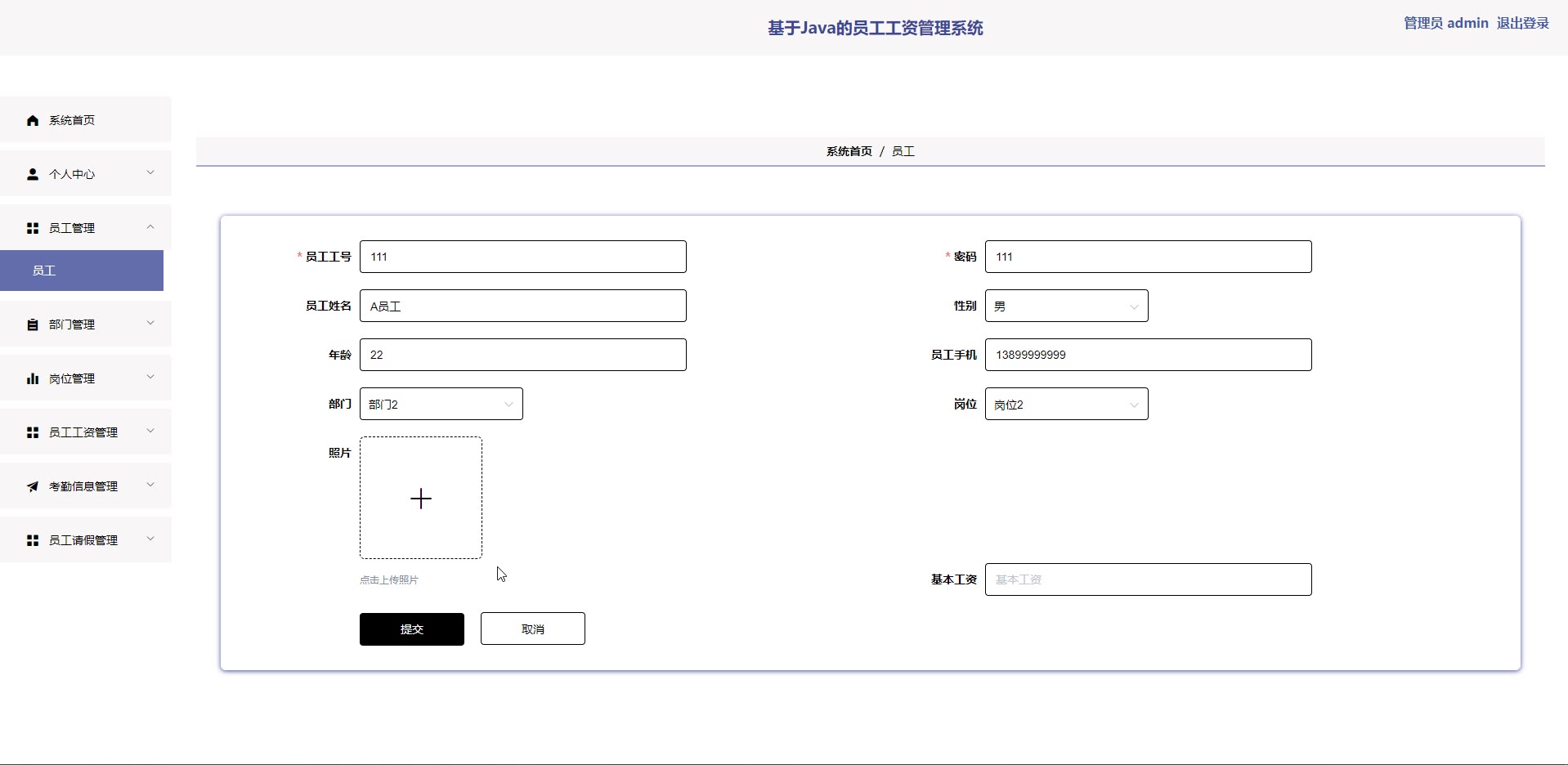Open the 岗位 dropdown showing 岗位2

click(1066, 404)
